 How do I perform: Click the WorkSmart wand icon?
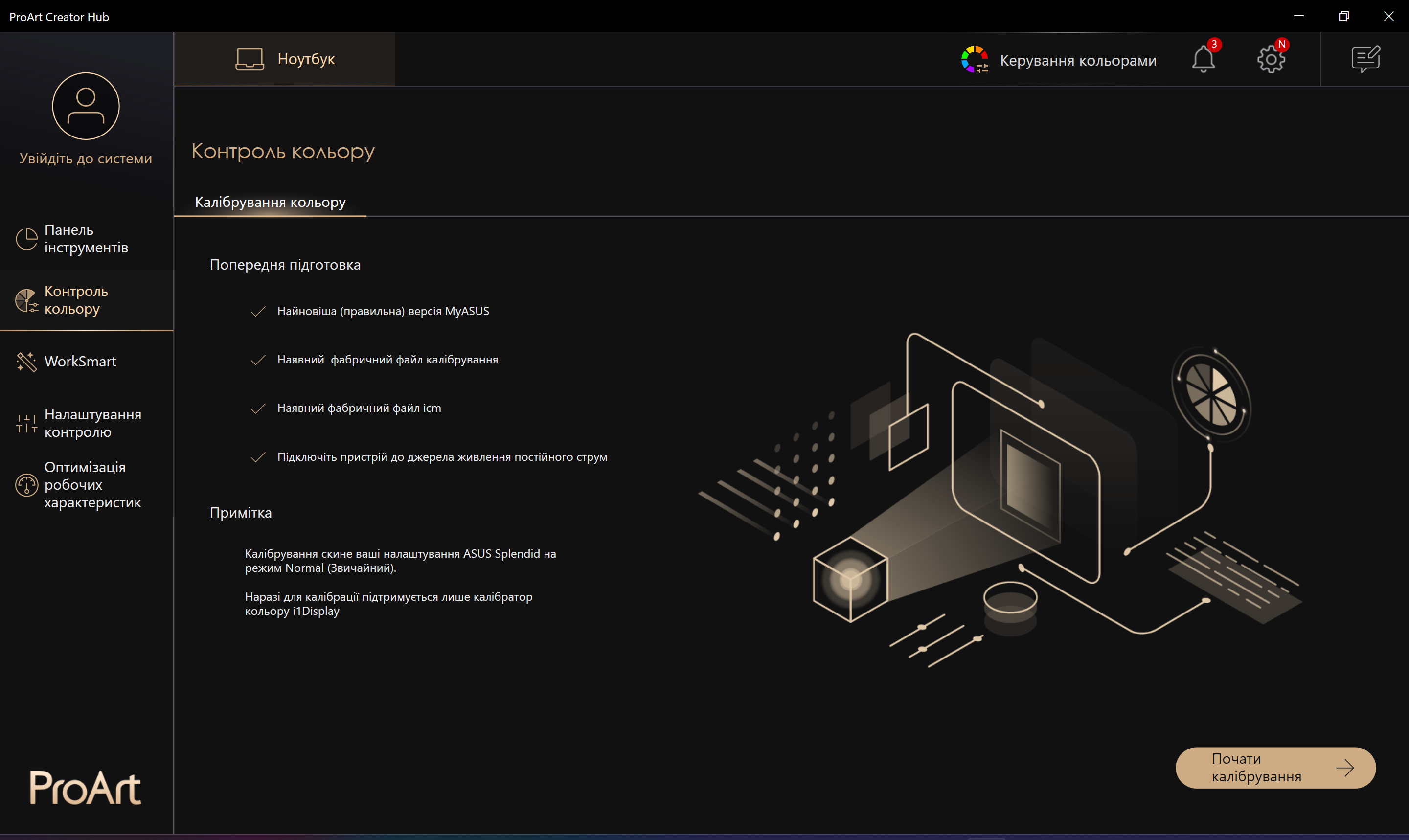26,362
